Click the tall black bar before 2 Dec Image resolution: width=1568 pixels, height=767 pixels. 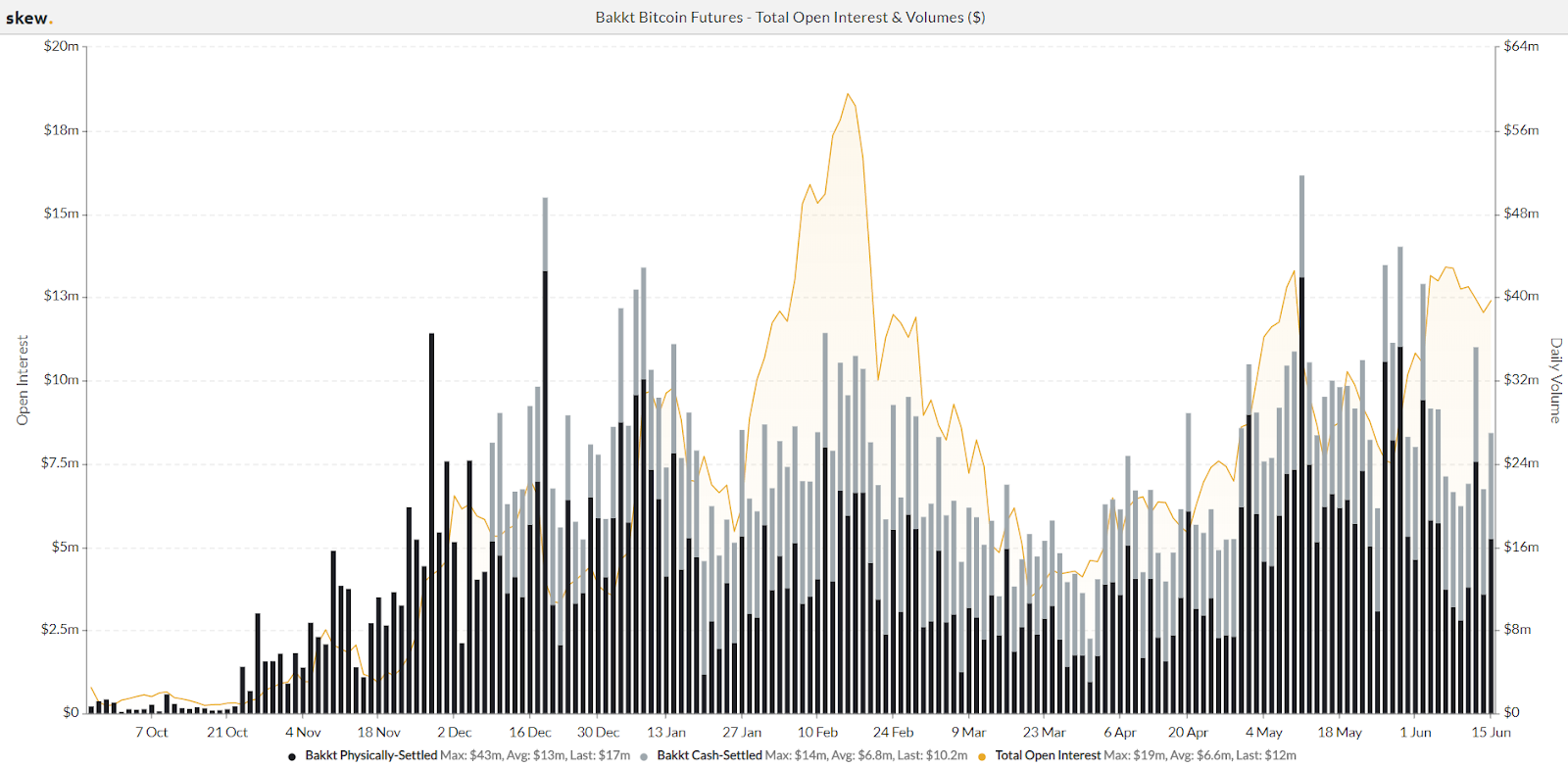(x=431, y=523)
